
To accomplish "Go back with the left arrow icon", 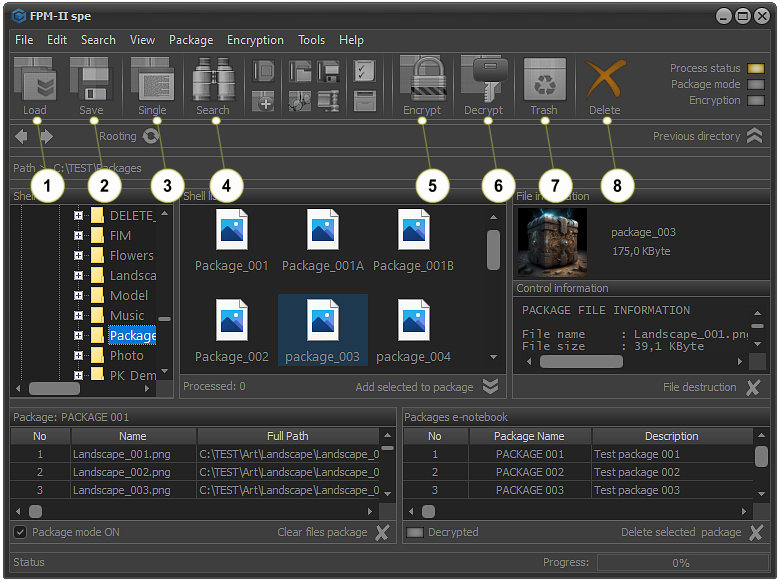I will point(21,136).
